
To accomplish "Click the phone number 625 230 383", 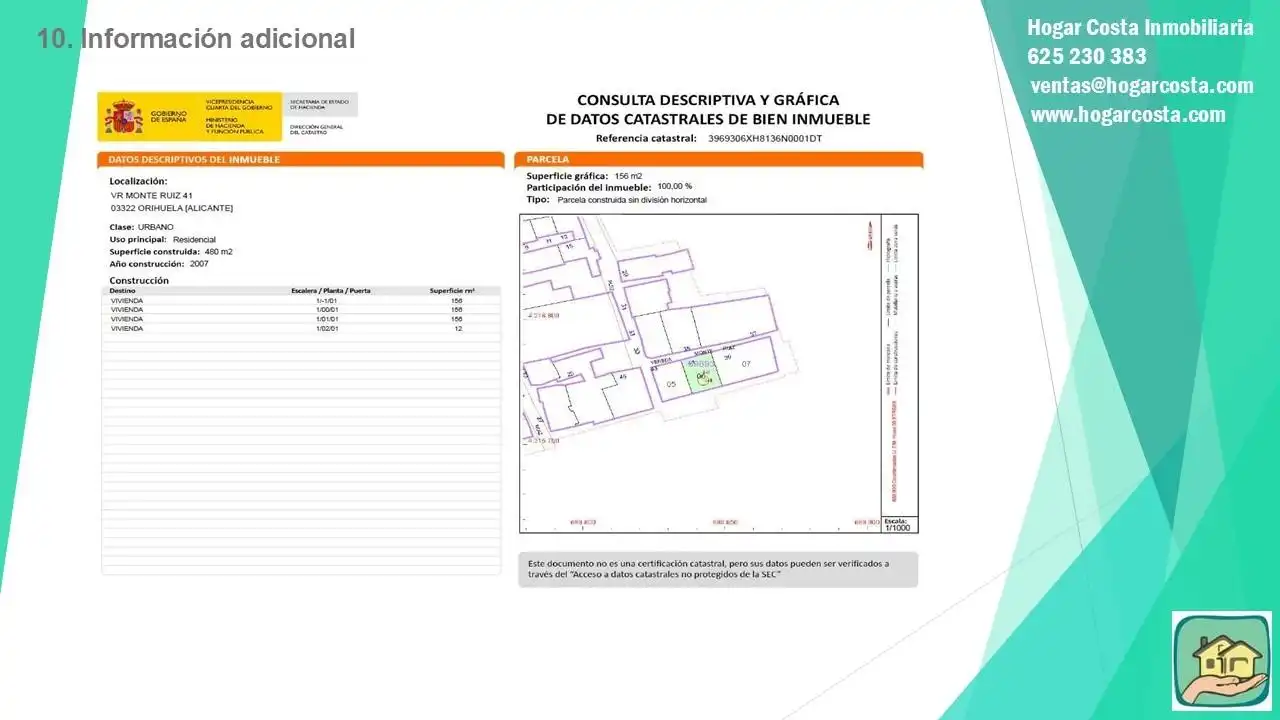I will (1087, 56).
